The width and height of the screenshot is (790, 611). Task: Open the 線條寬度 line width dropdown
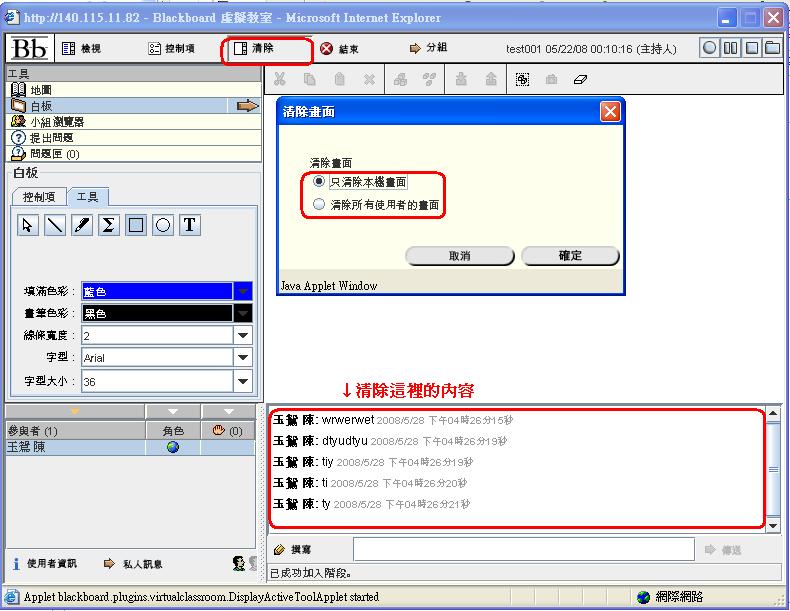coord(243,336)
